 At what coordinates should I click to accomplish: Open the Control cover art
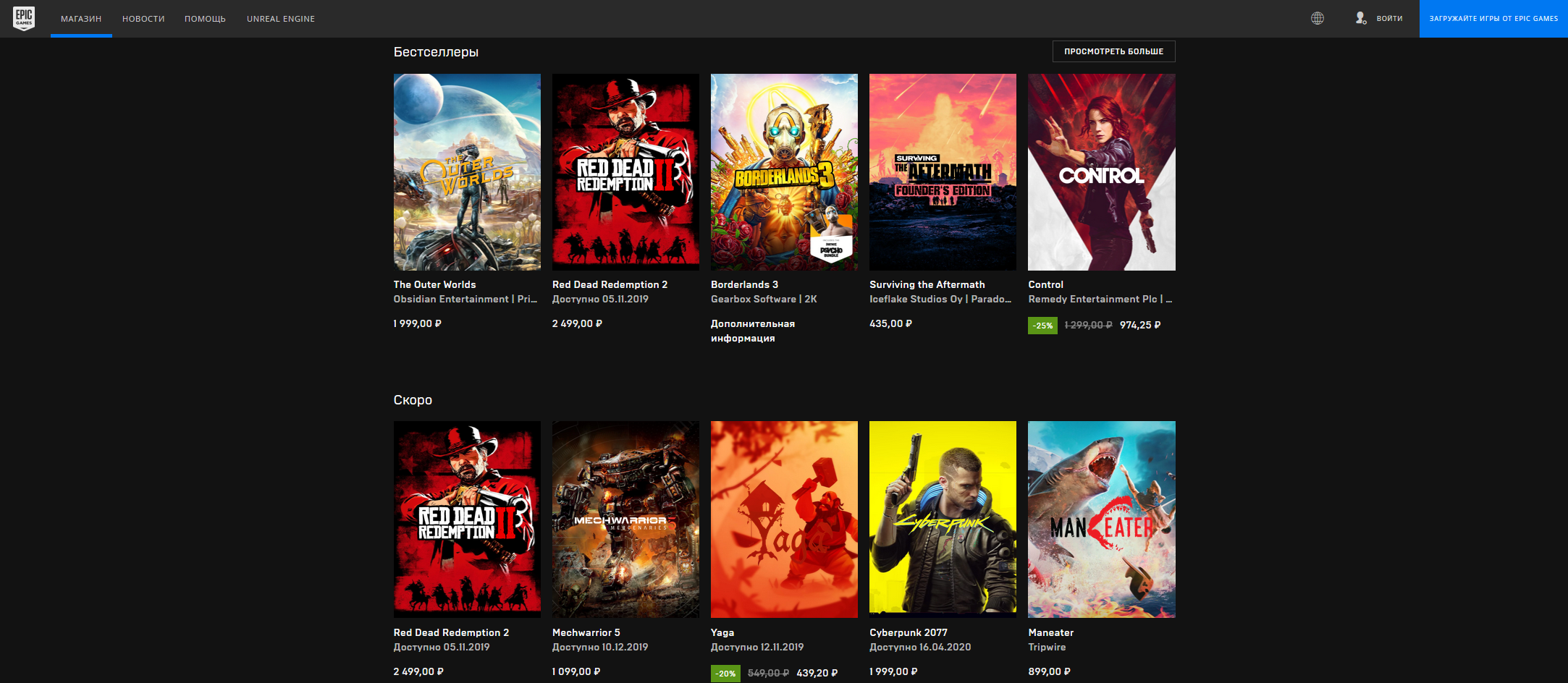(x=1102, y=172)
